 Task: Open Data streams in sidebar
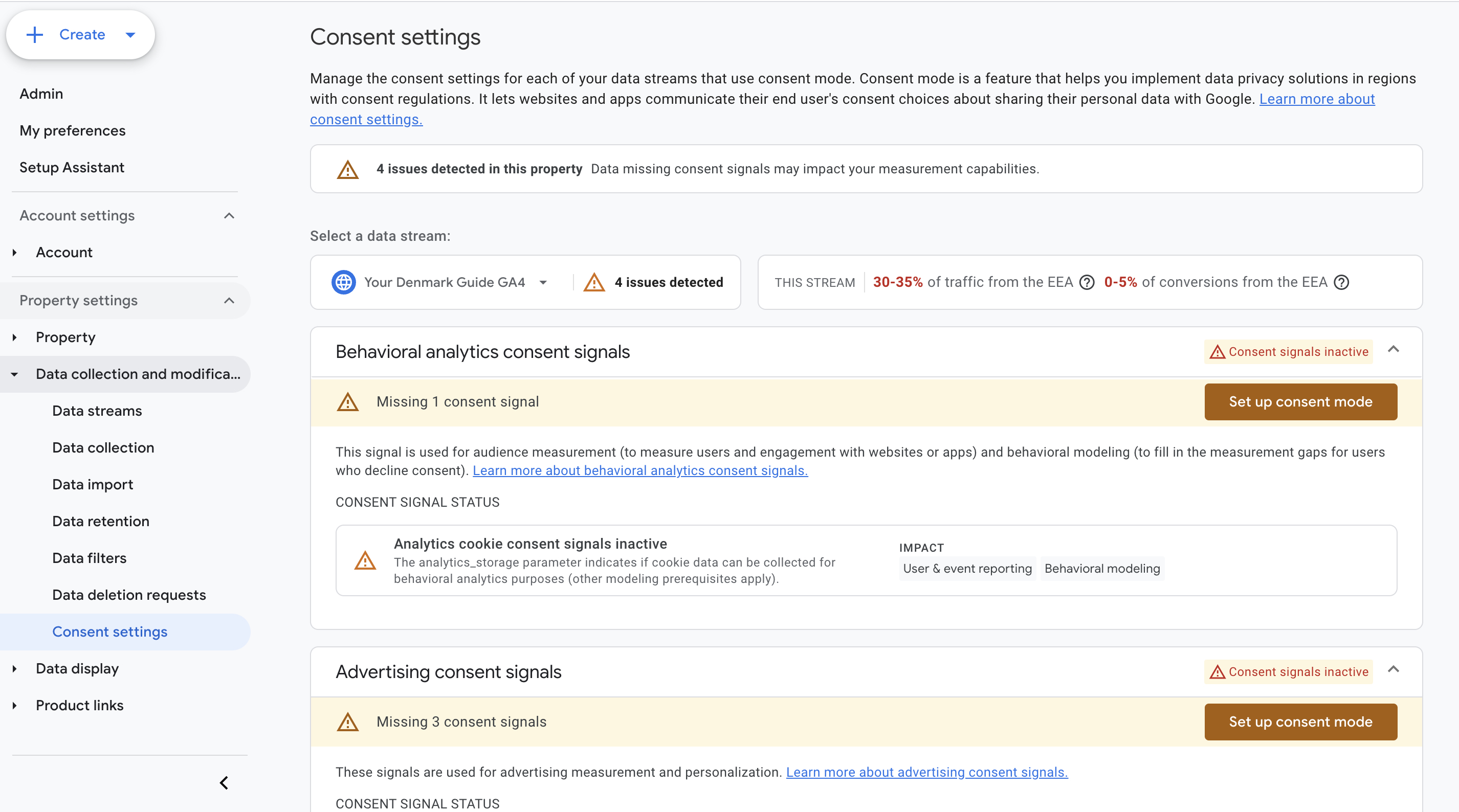point(97,411)
